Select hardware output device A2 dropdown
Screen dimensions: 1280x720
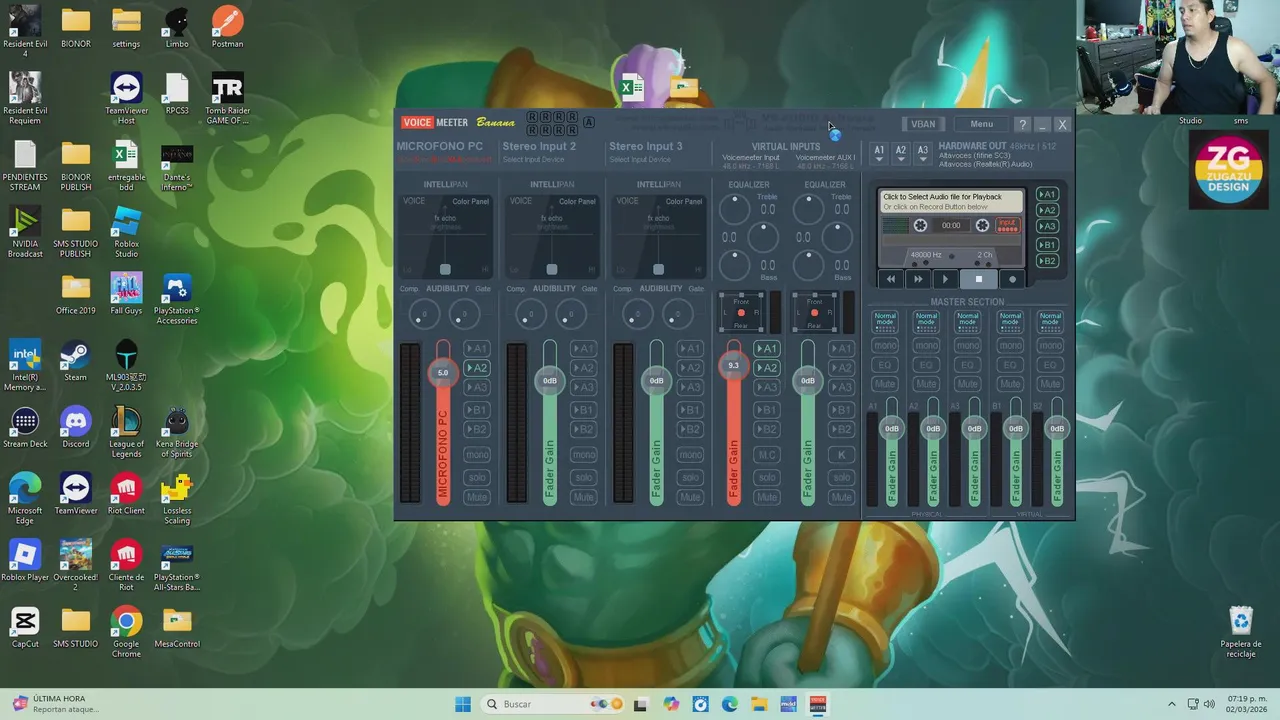point(901,152)
